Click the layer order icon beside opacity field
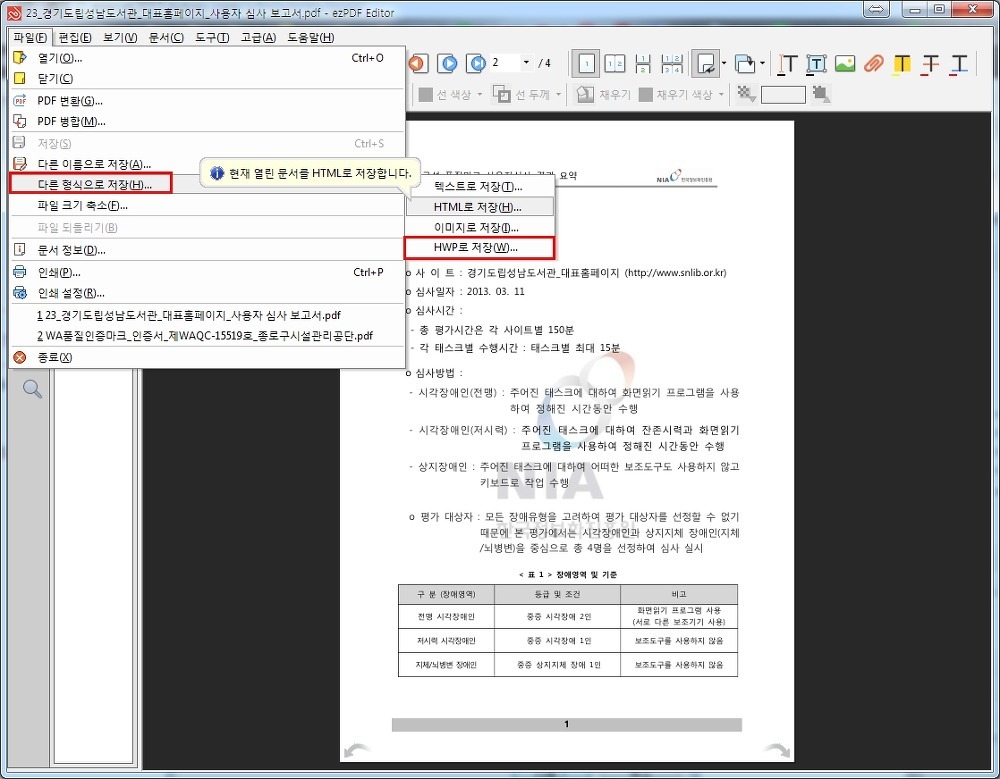The height and width of the screenshot is (779, 1000). point(821,94)
